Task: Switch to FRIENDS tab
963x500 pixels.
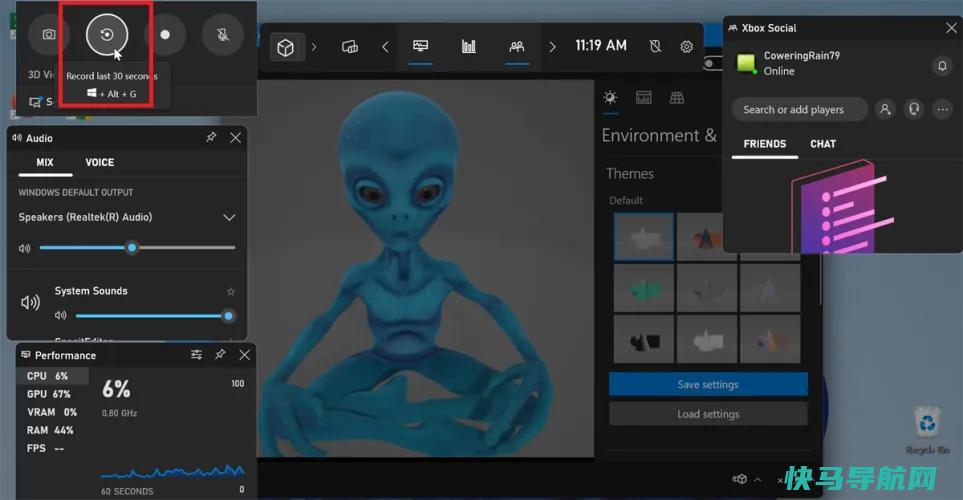Action: click(765, 144)
